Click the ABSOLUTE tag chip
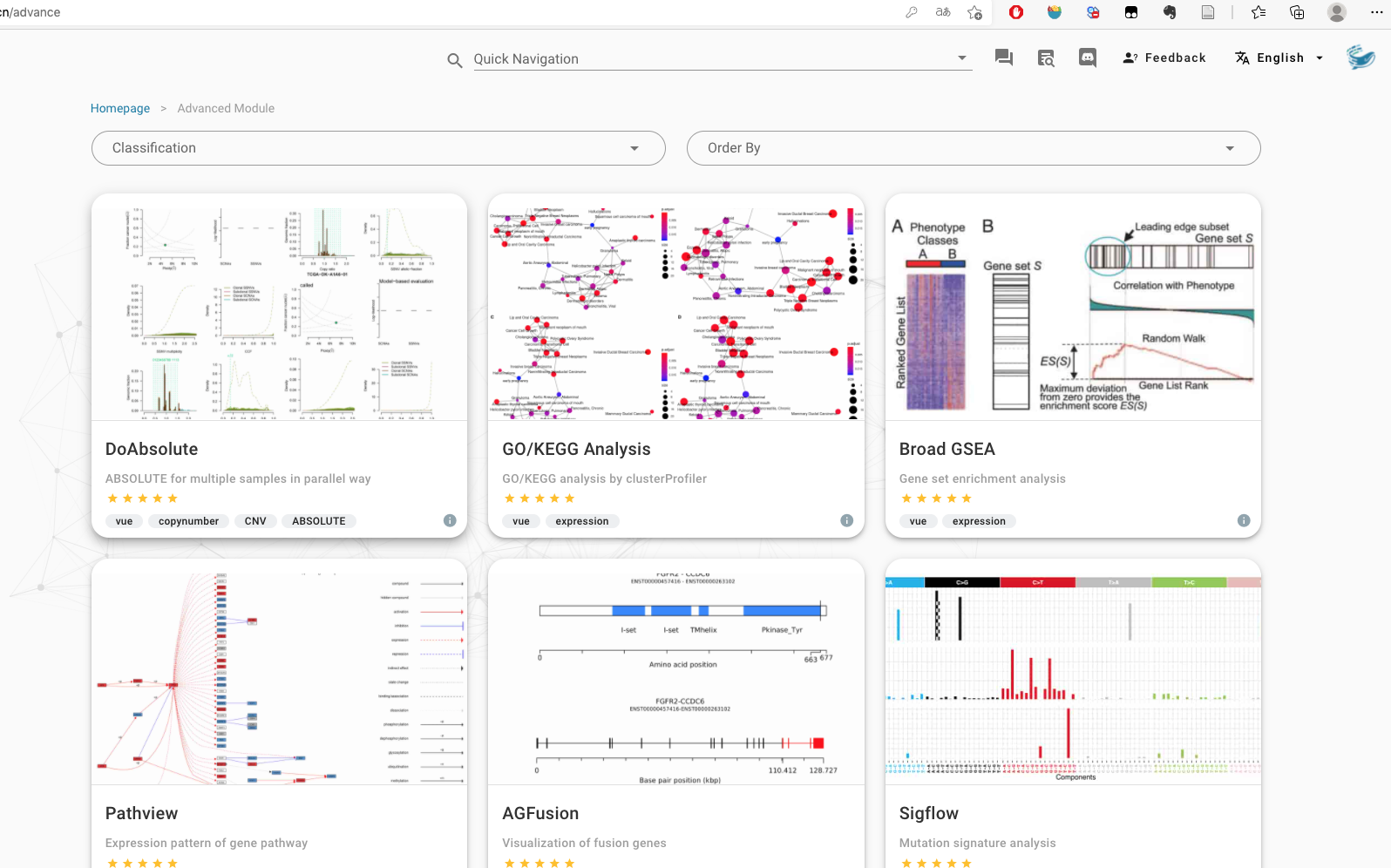 pos(319,521)
